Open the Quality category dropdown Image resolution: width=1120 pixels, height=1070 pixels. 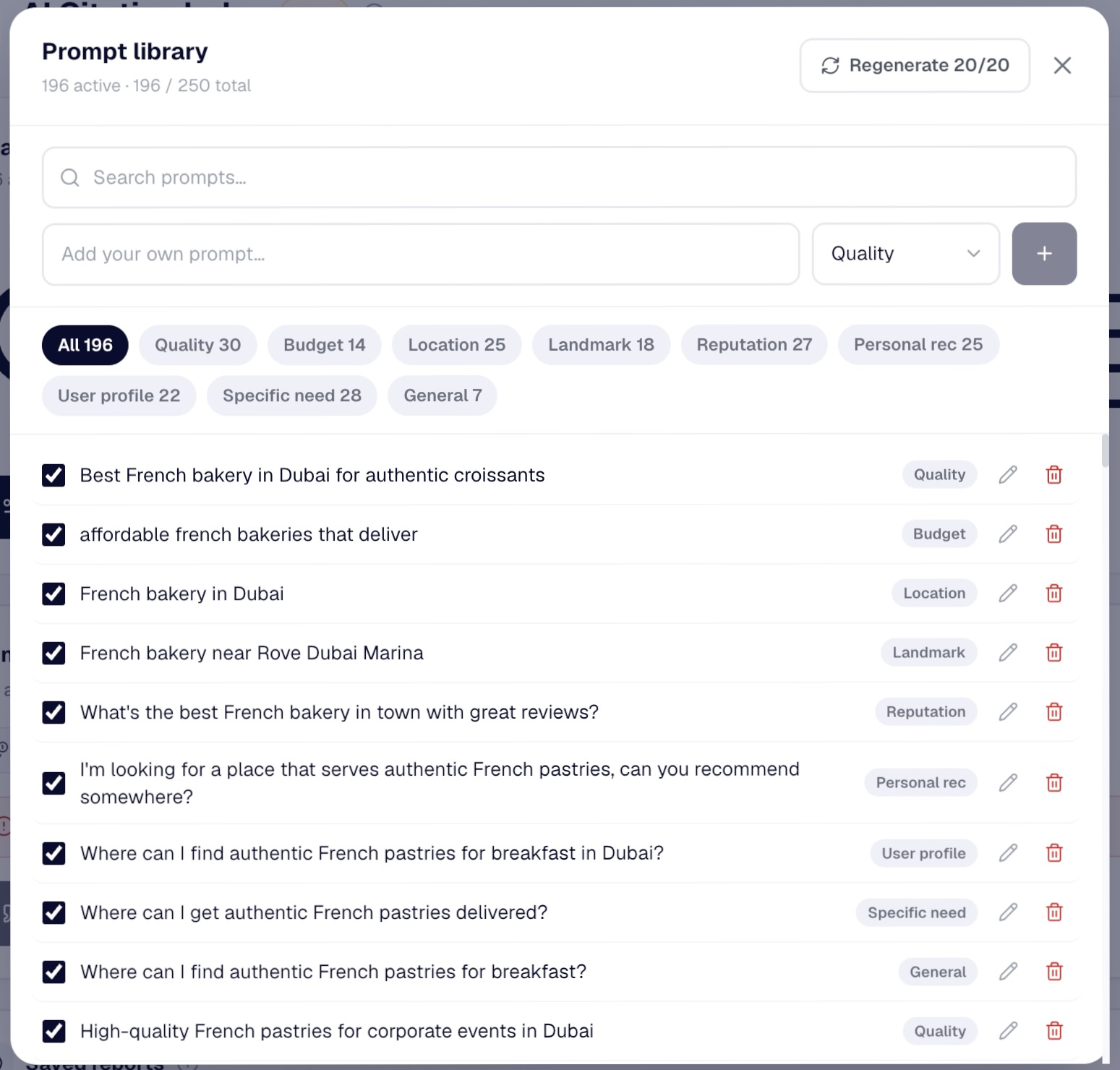906,254
